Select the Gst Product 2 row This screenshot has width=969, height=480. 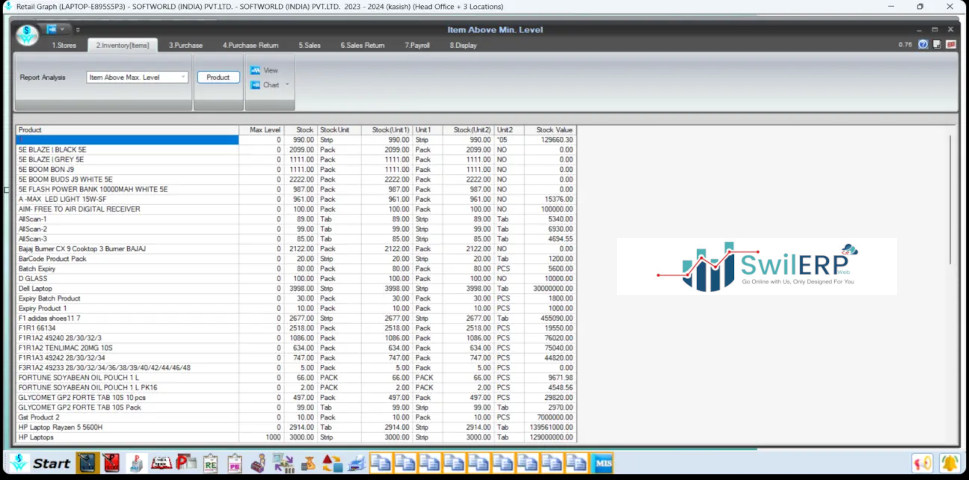point(296,418)
